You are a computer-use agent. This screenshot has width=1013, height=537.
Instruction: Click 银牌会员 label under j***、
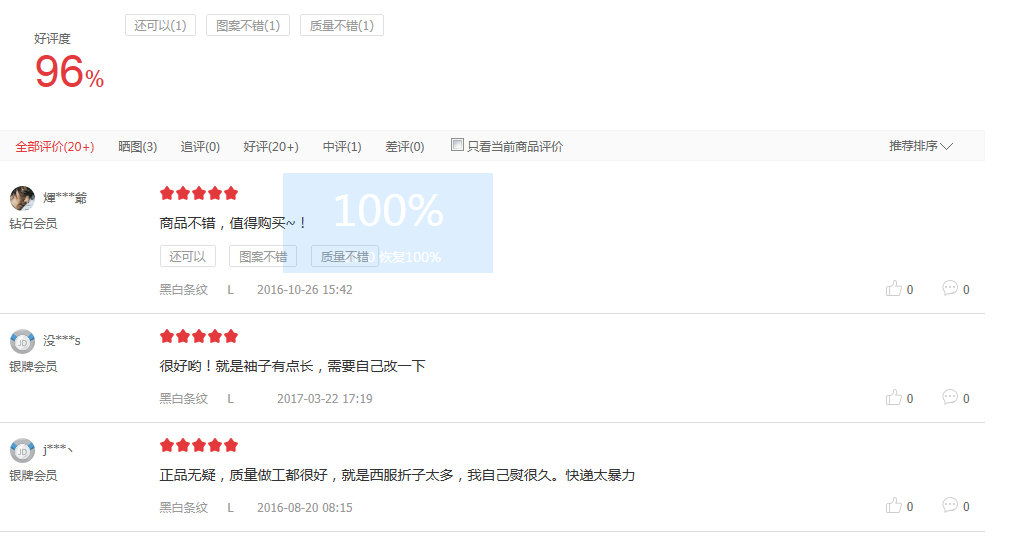click(x=34, y=476)
